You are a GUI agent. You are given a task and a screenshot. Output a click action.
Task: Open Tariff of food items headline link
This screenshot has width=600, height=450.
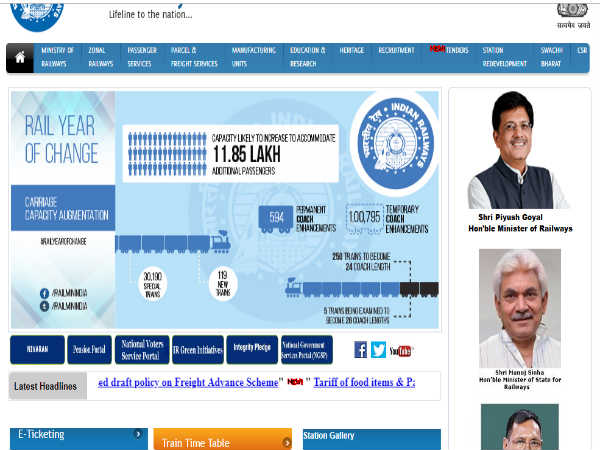364,382
